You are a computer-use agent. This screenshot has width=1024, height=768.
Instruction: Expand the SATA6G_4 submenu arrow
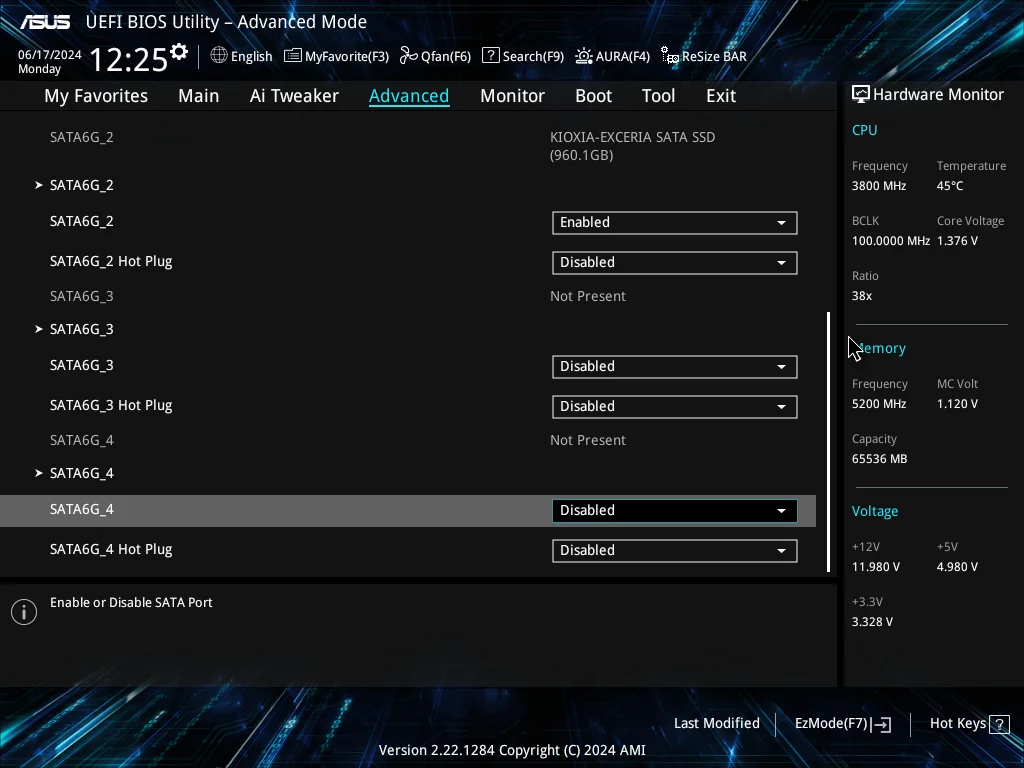39,473
